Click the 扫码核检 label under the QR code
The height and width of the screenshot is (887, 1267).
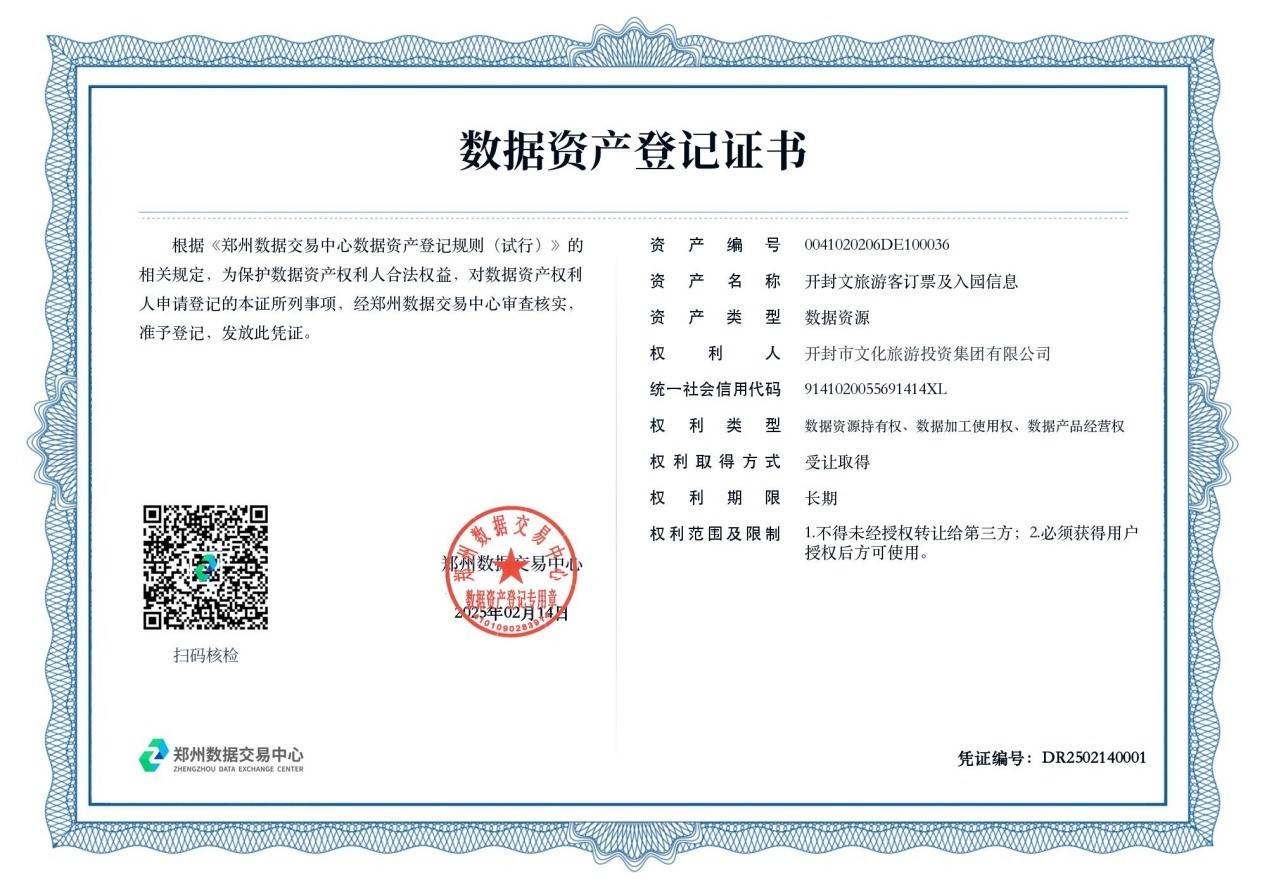point(205,656)
